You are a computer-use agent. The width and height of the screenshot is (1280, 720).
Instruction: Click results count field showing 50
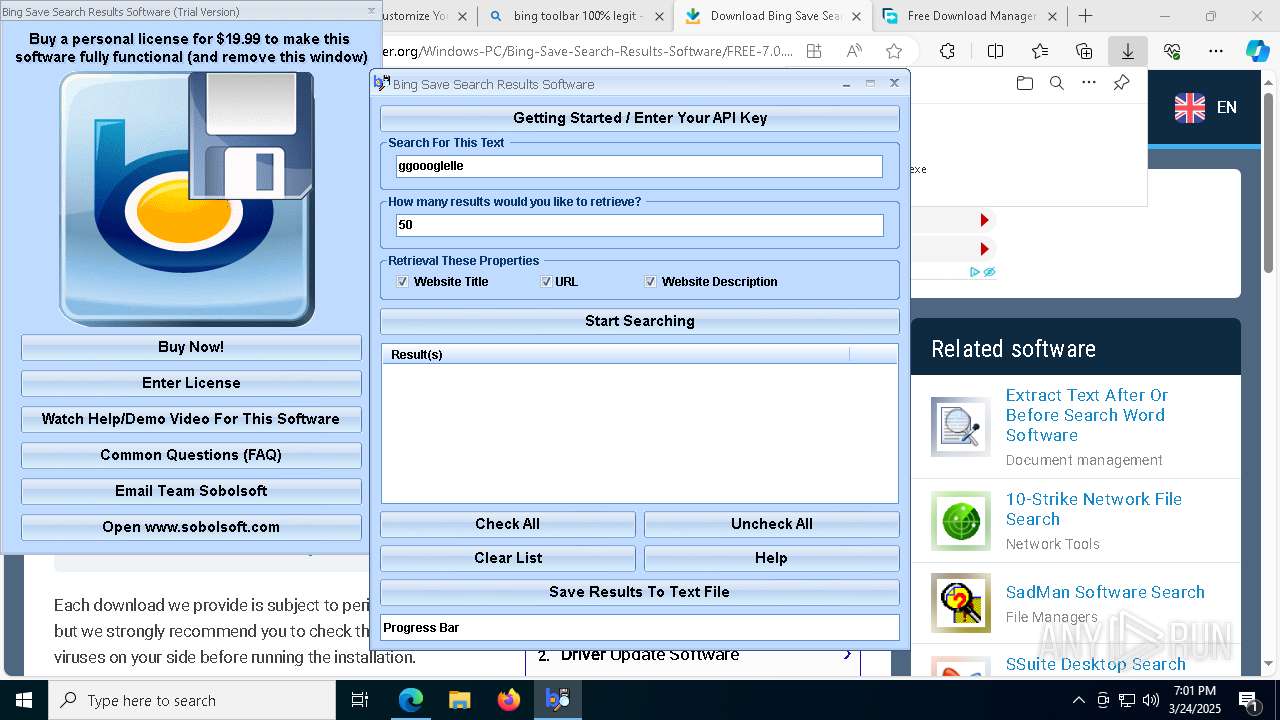pyautogui.click(x=640, y=225)
